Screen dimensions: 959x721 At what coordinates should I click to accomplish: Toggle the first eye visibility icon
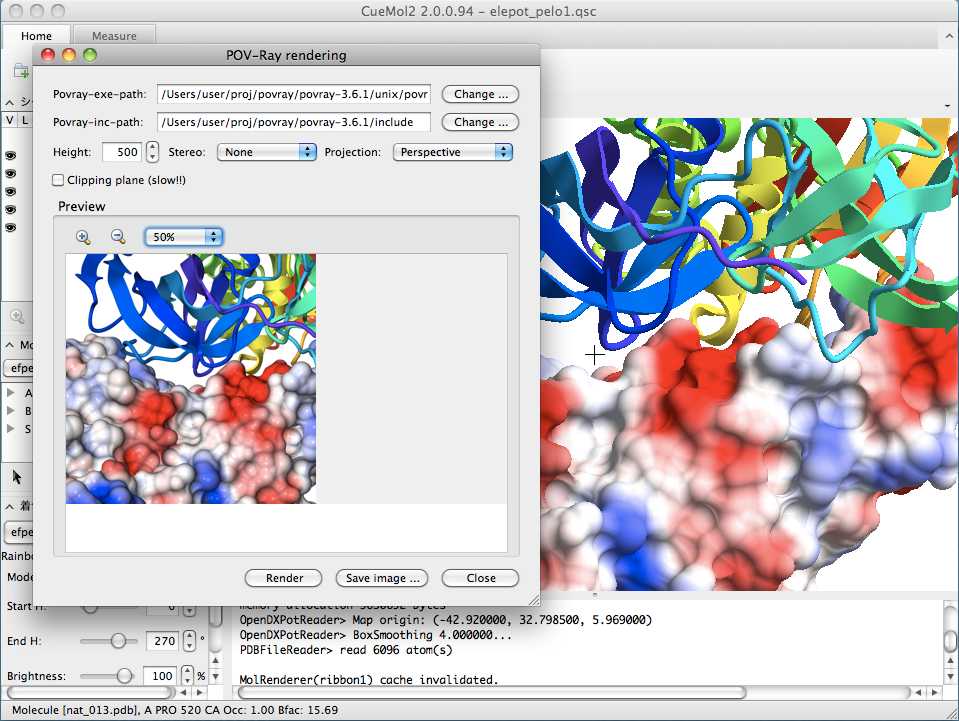11,156
